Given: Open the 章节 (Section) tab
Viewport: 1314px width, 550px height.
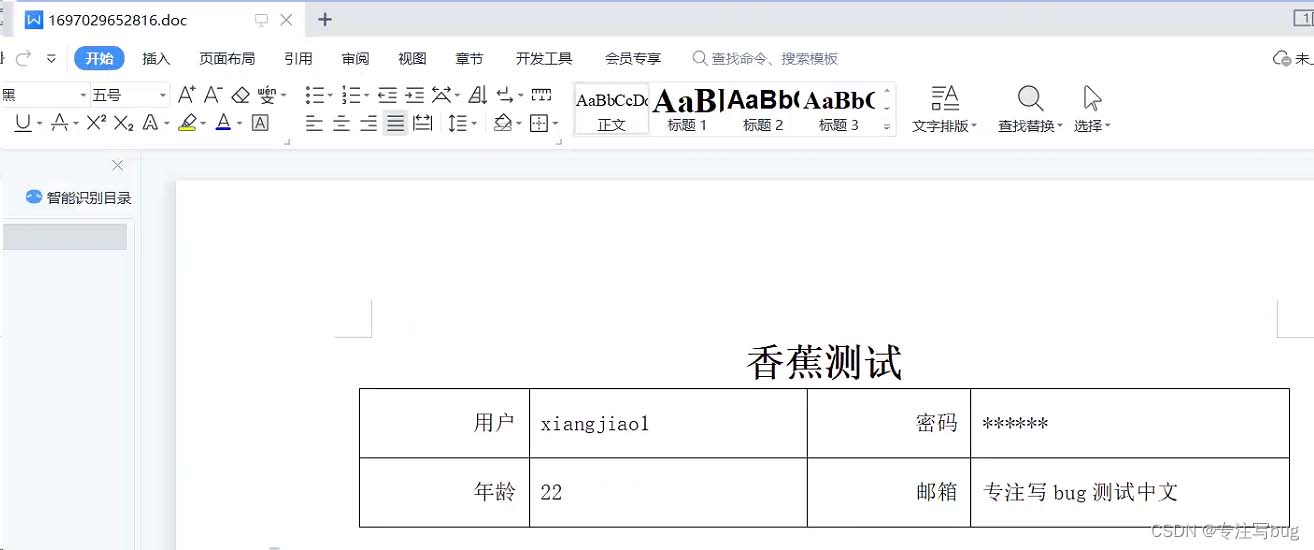Looking at the screenshot, I should (x=469, y=59).
